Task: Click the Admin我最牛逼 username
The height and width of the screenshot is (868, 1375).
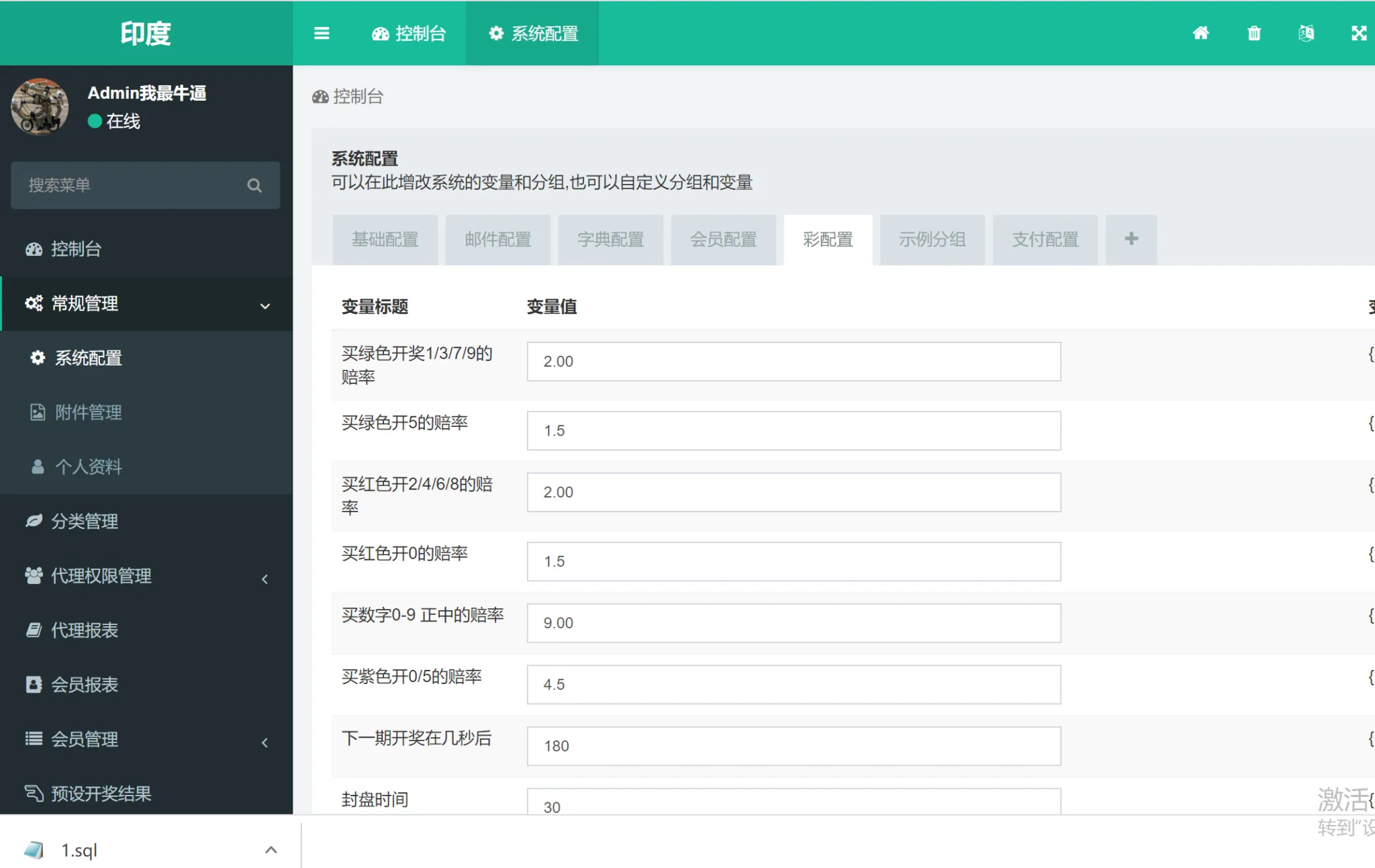Action: [x=147, y=93]
